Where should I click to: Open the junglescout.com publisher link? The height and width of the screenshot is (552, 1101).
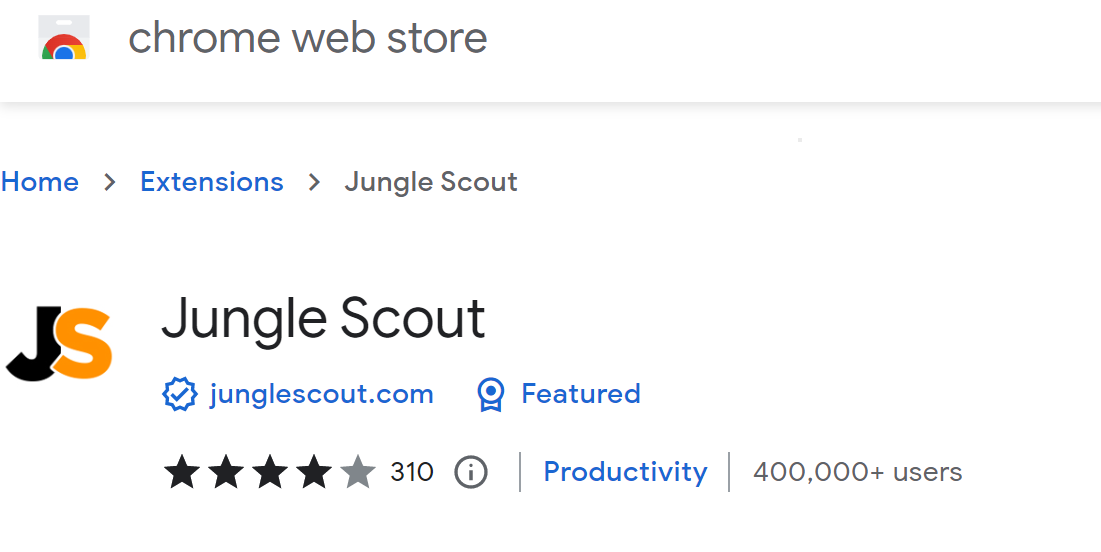click(x=321, y=394)
